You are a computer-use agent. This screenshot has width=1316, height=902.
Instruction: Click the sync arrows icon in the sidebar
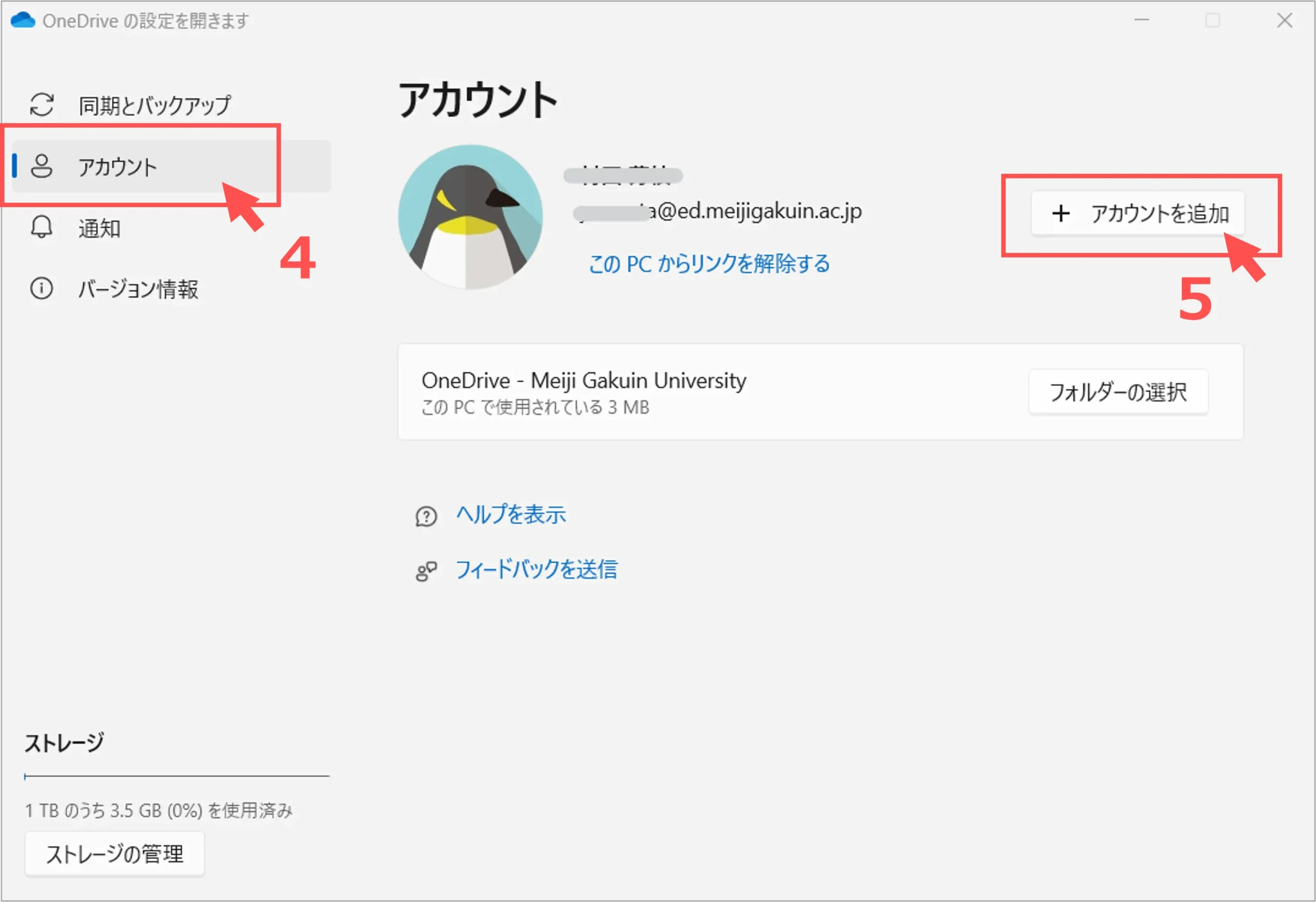pos(41,105)
